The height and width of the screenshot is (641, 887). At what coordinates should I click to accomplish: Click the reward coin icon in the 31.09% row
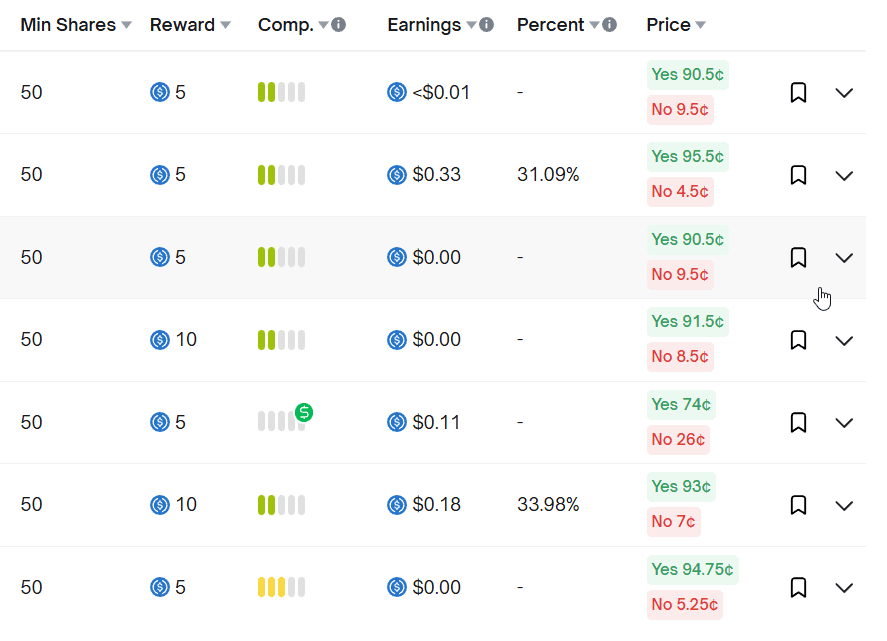click(x=160, y=175)
